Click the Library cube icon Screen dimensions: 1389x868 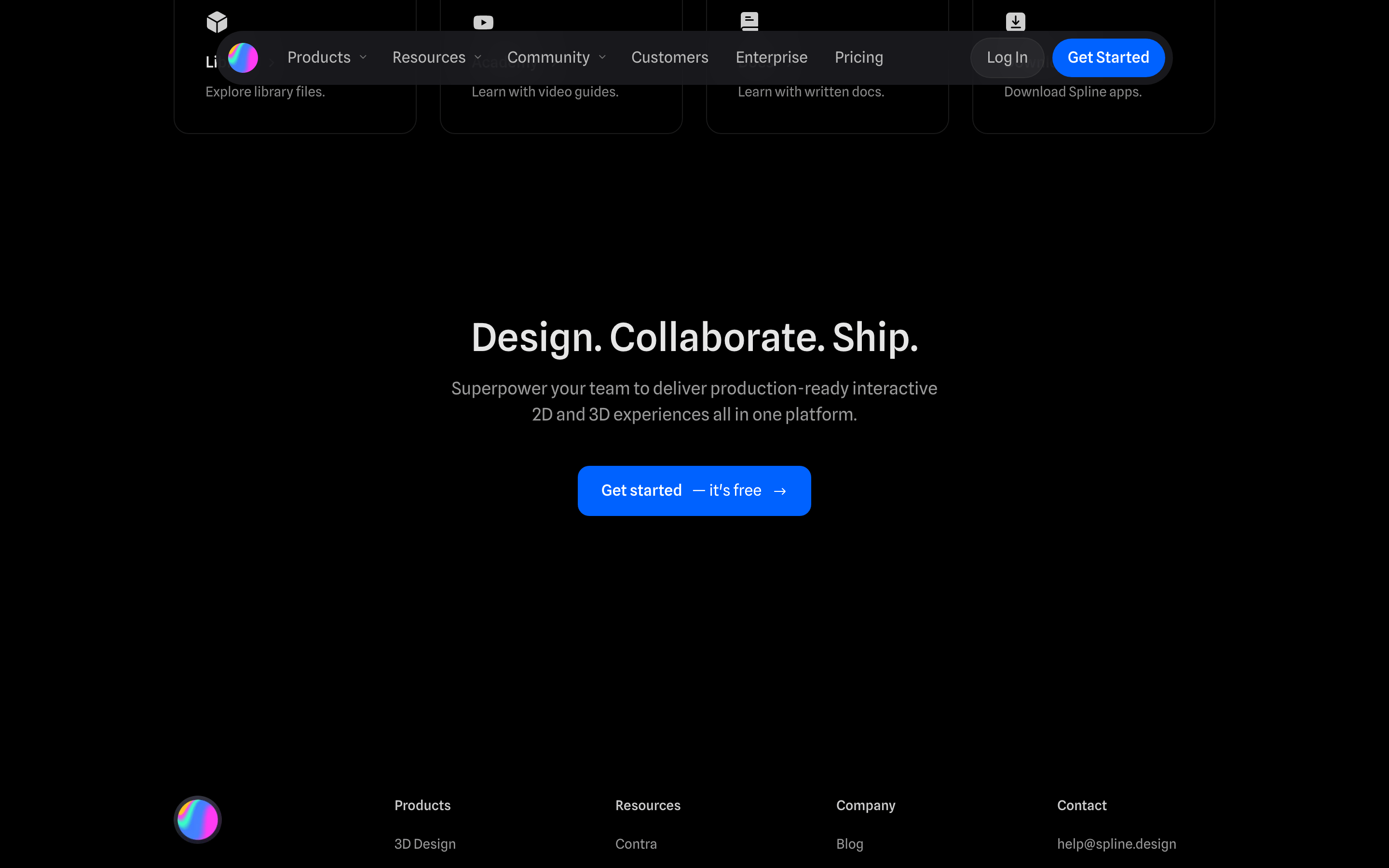coord(217,22)
